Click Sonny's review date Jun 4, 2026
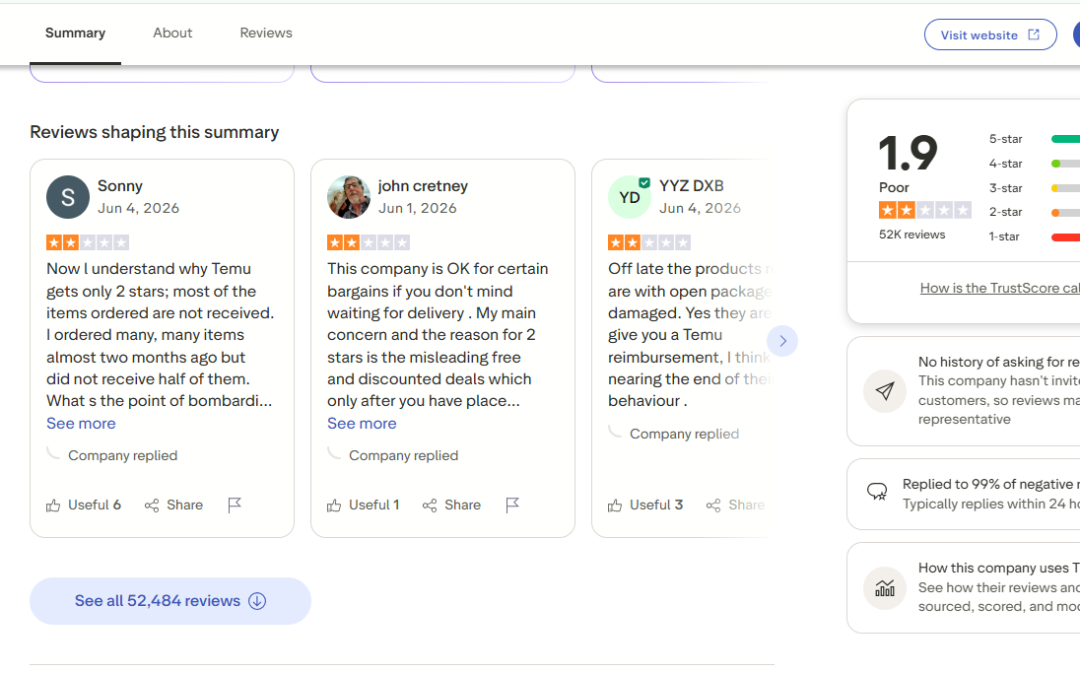 pos(138,209)
